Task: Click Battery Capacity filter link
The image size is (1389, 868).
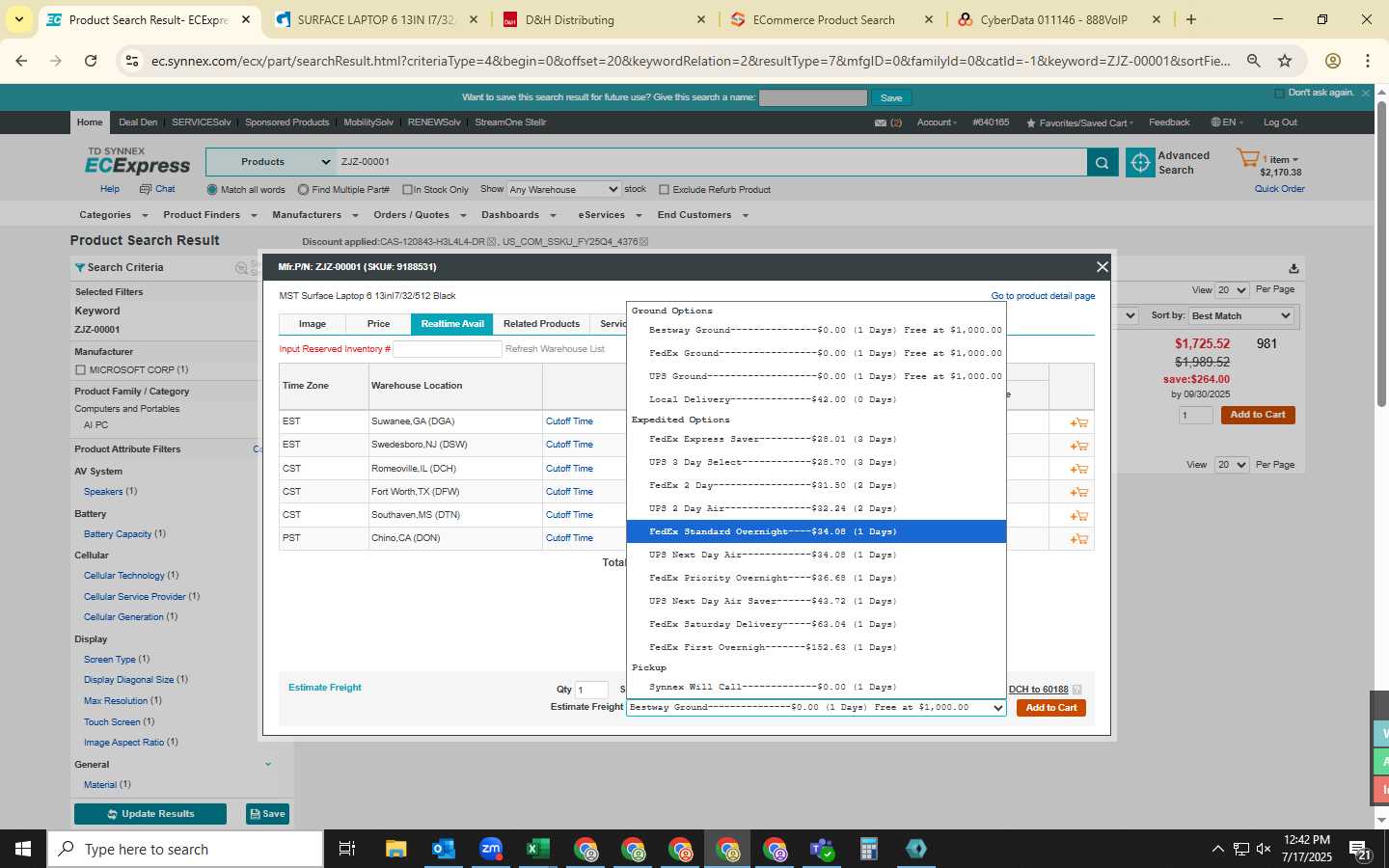Action: click(118, 534)
